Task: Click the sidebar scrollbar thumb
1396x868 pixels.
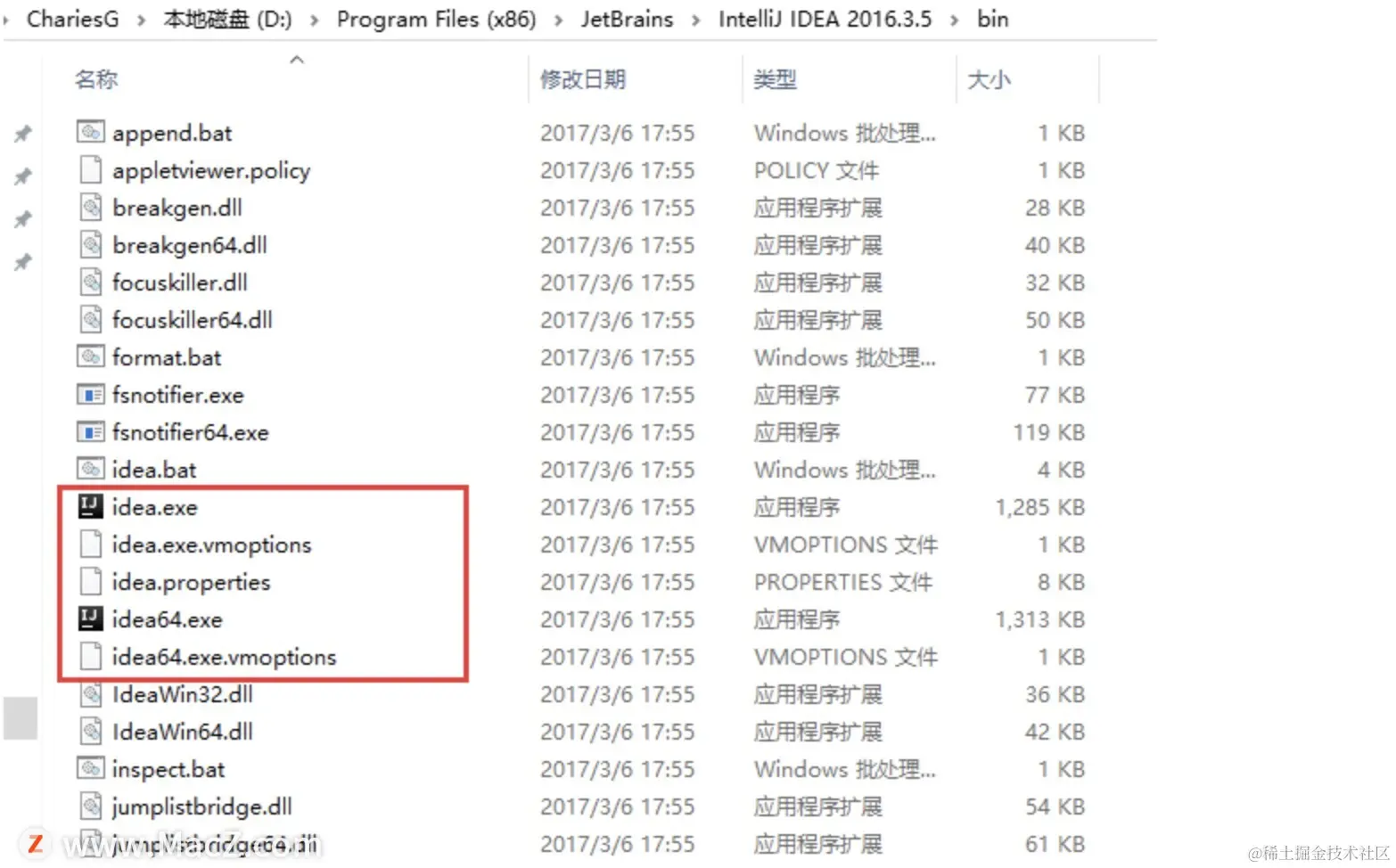Action: (21, 717)
